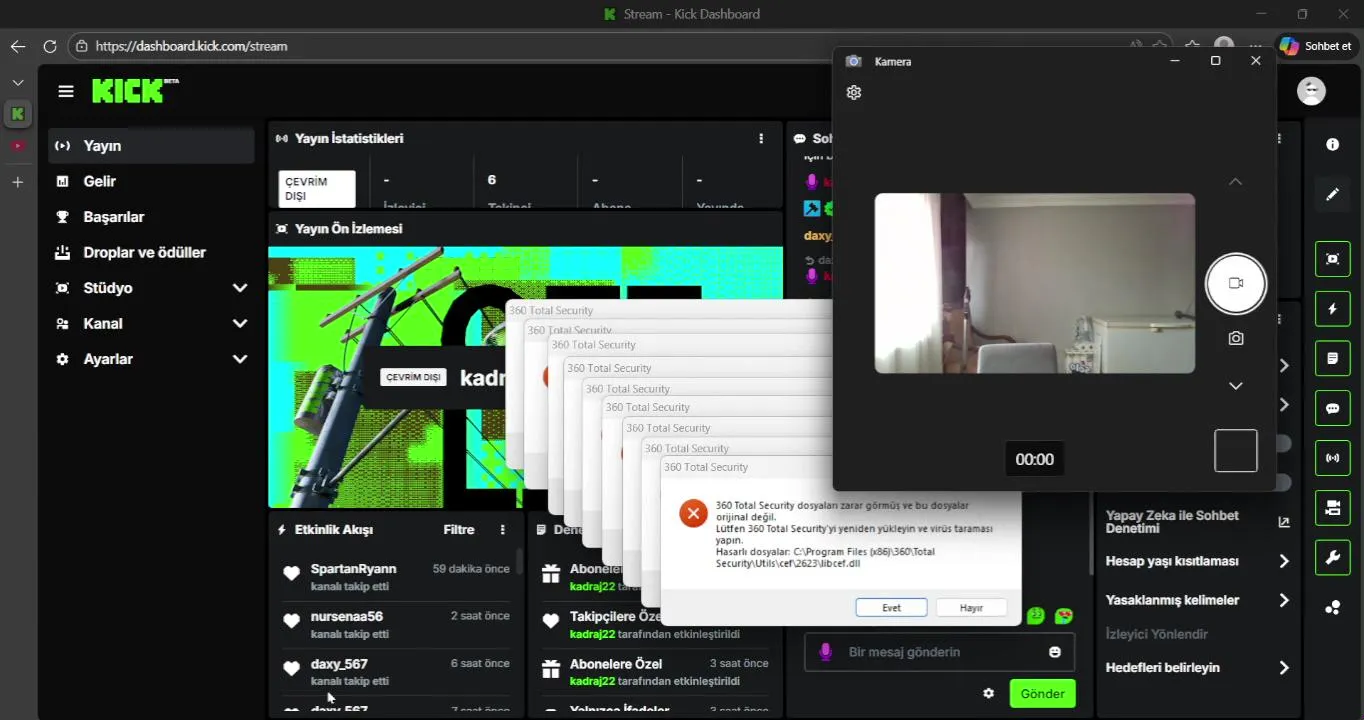Click the wrench tools icon
1364x720 pixels.
coord(1332,557)
